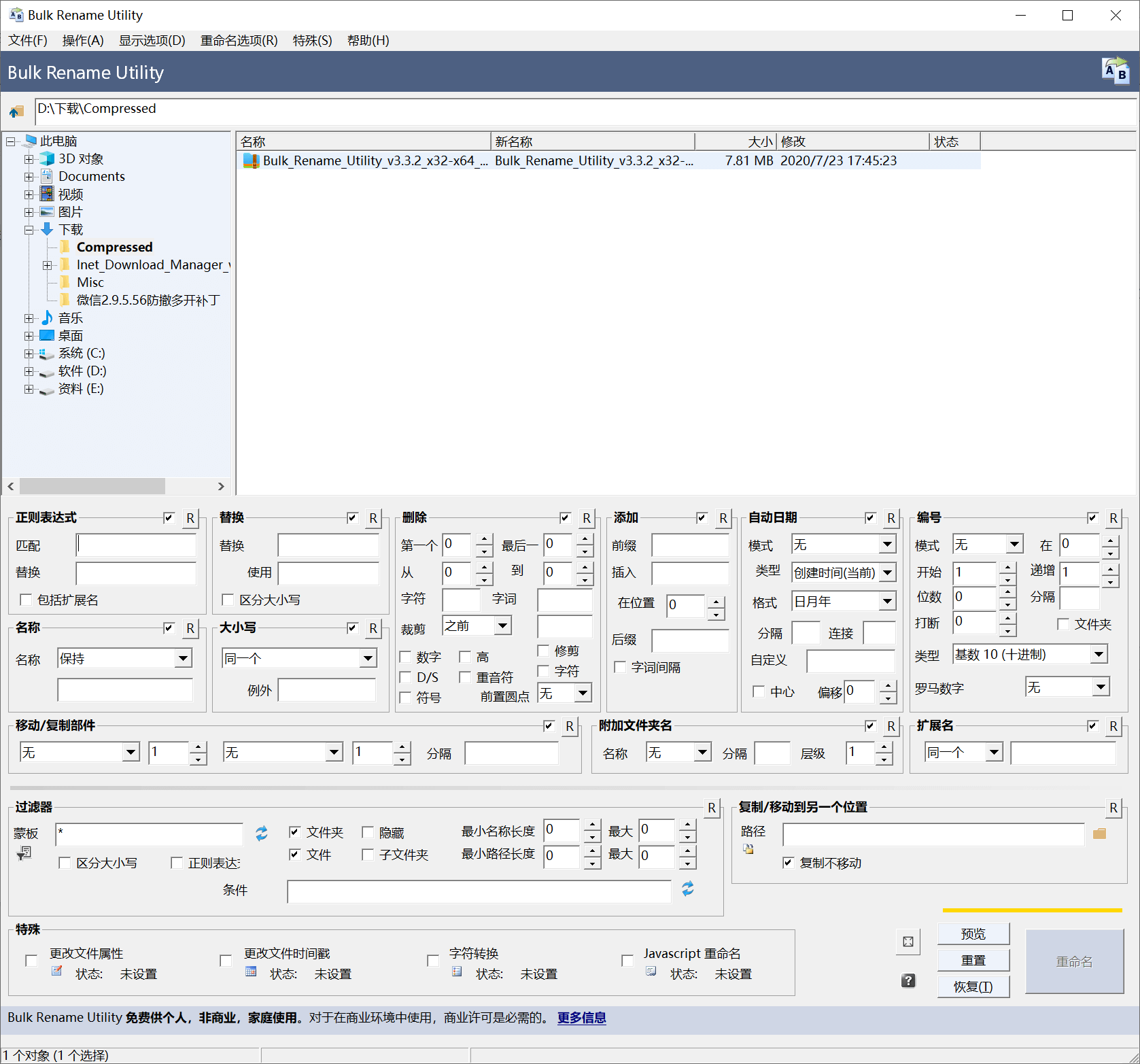Open help with the question mark icon
Image resolution: width=1140 pixels, height=1064 pixels.
click(909, 981)
